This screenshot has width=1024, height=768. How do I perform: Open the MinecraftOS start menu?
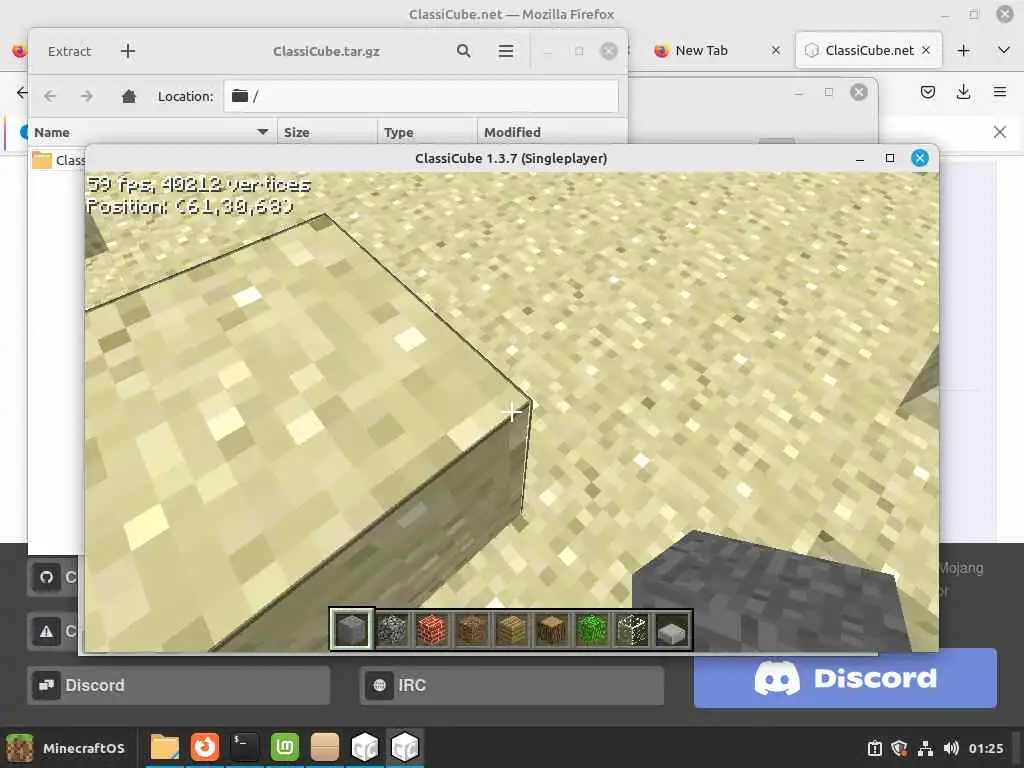[x=67, y=748]
